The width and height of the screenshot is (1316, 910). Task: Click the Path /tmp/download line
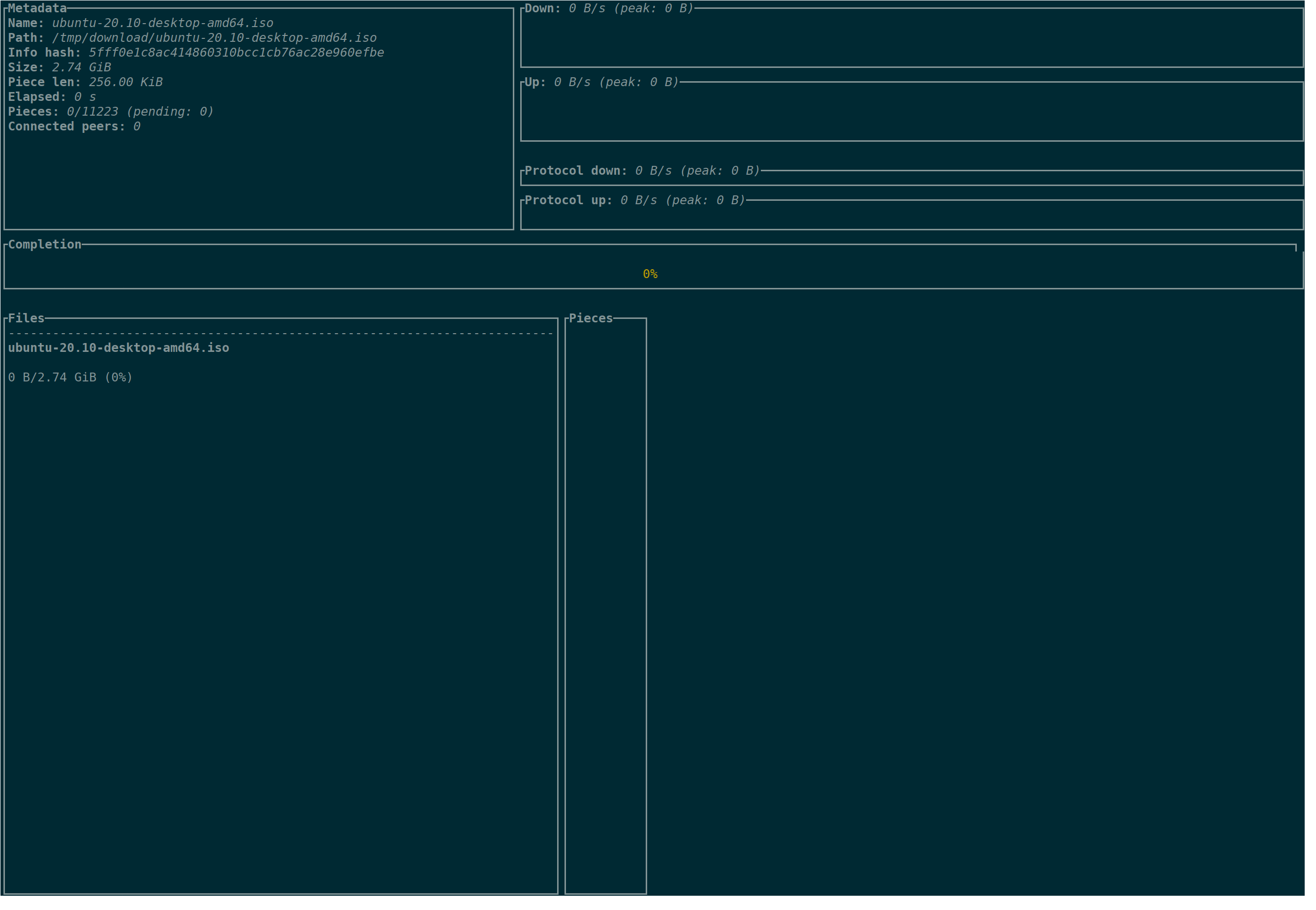192,37
